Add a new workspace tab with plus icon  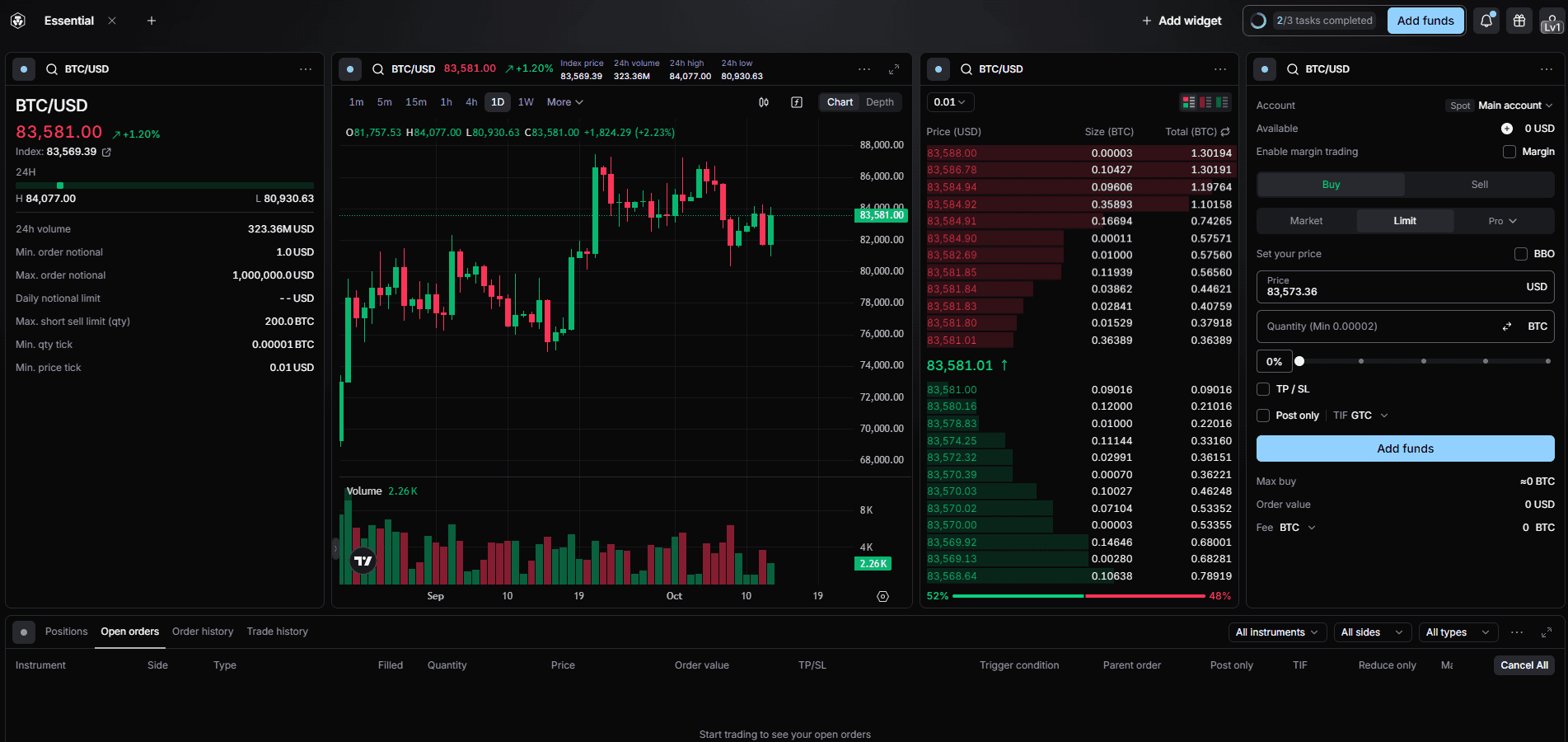pyautogui.click(x=152, y=21)
